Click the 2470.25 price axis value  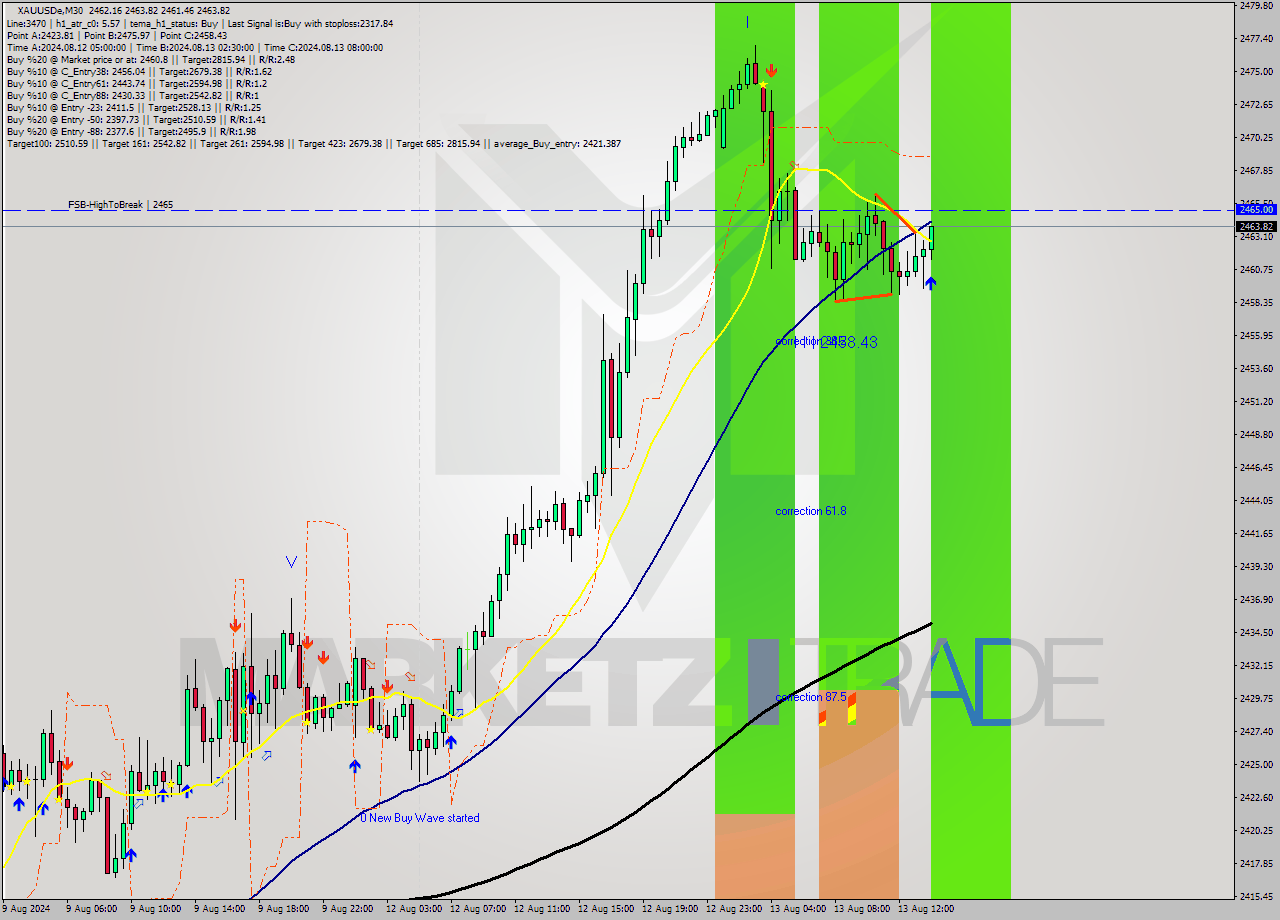(1256, 137)
